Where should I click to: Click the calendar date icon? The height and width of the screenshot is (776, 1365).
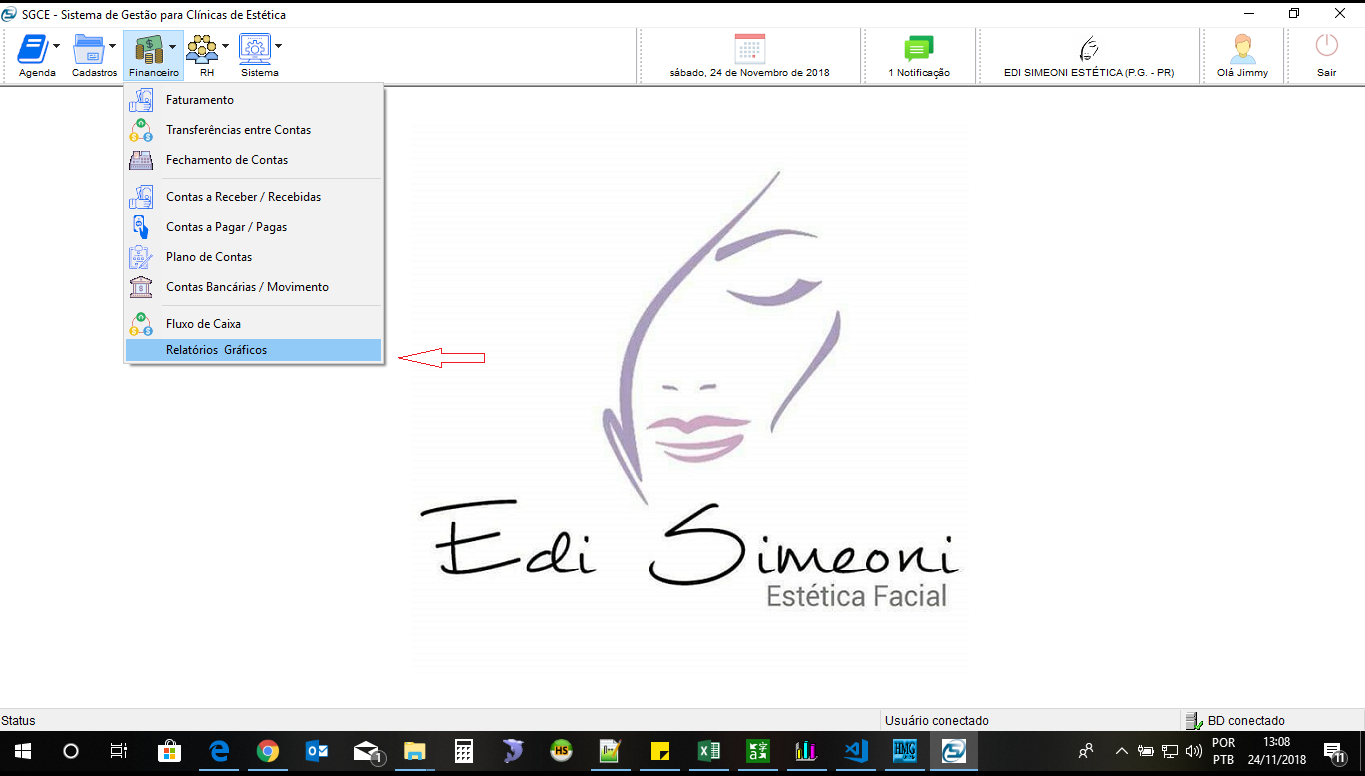point(749,49)
